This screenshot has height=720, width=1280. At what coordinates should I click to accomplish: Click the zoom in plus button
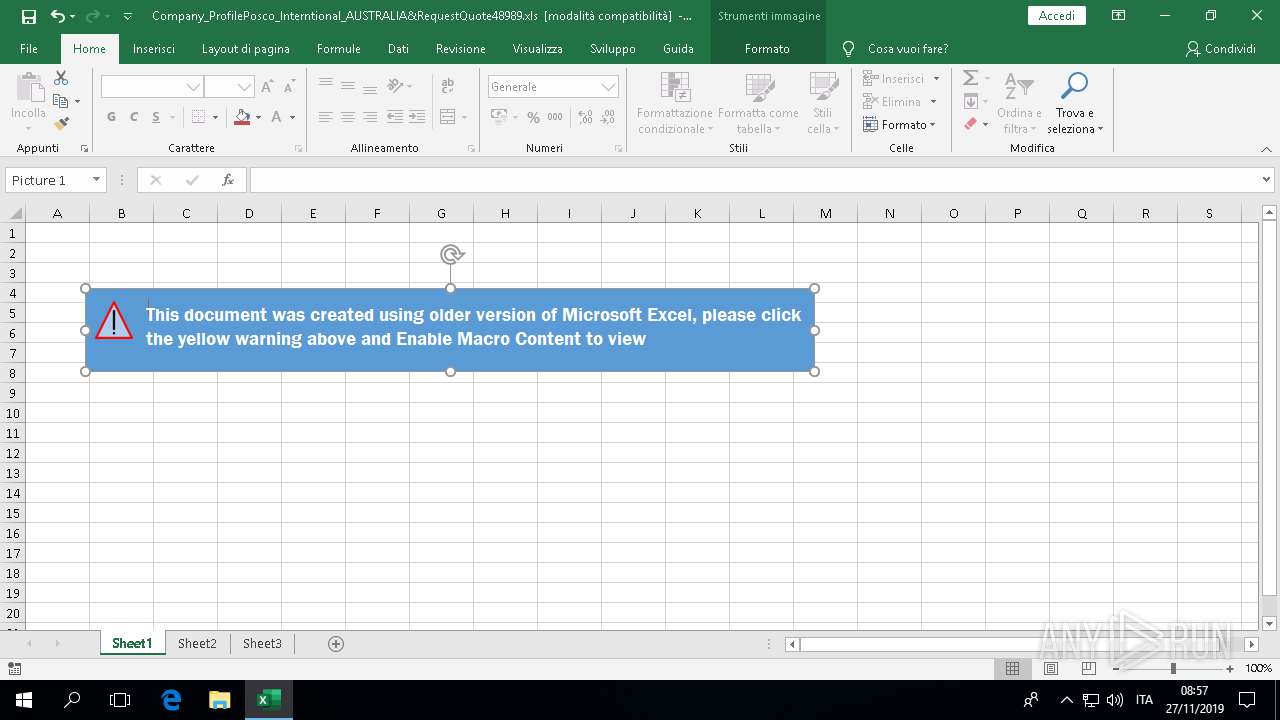tap(1230, 668)
